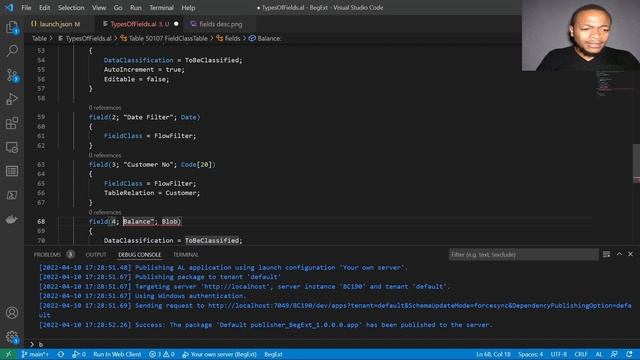Open the Help menu
Viewport: 640px width, 360px height.
[188, 7]
